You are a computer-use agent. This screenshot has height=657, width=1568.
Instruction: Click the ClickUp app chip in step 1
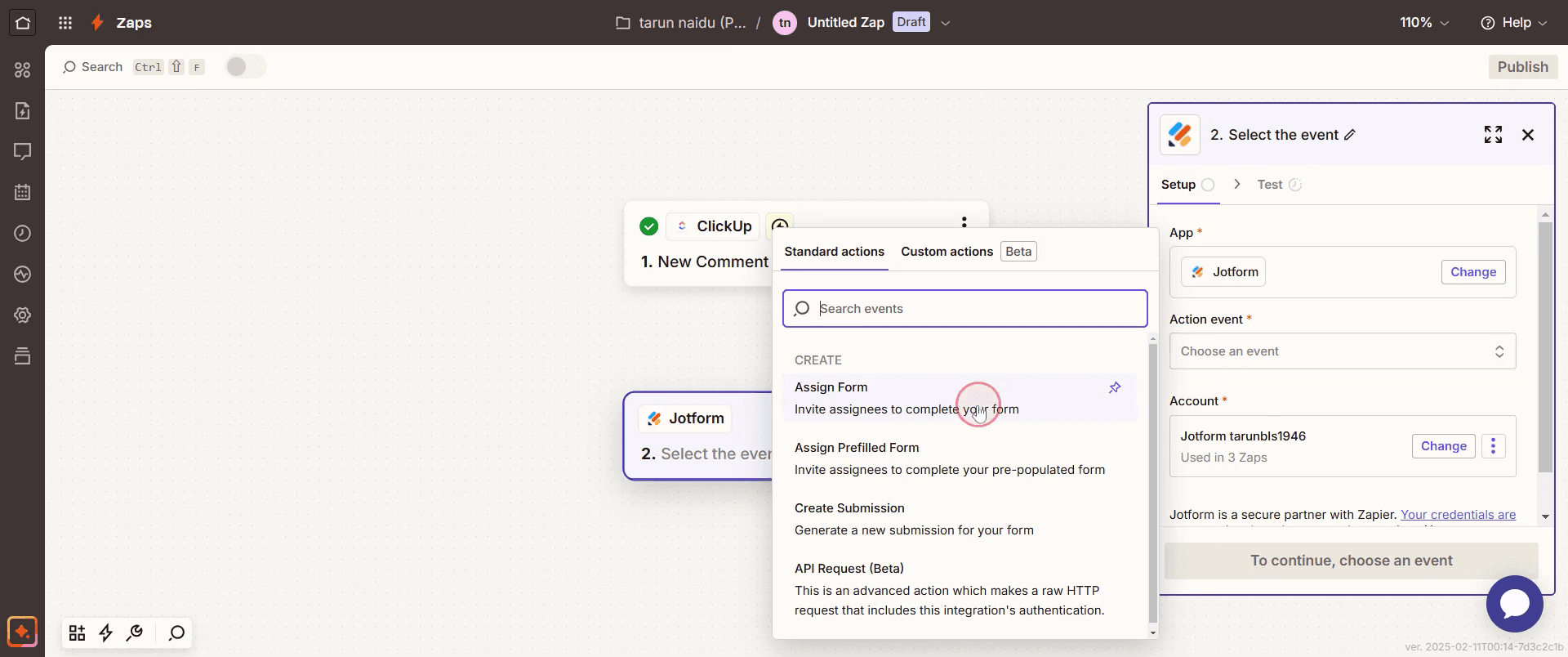[x=714, y=226]
